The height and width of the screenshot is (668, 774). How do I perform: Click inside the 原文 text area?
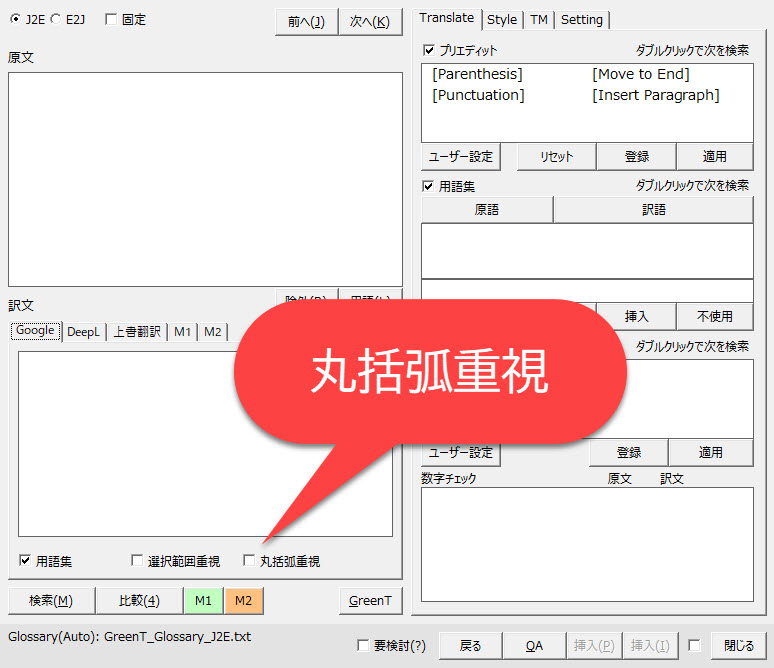(x=205, y=179)
